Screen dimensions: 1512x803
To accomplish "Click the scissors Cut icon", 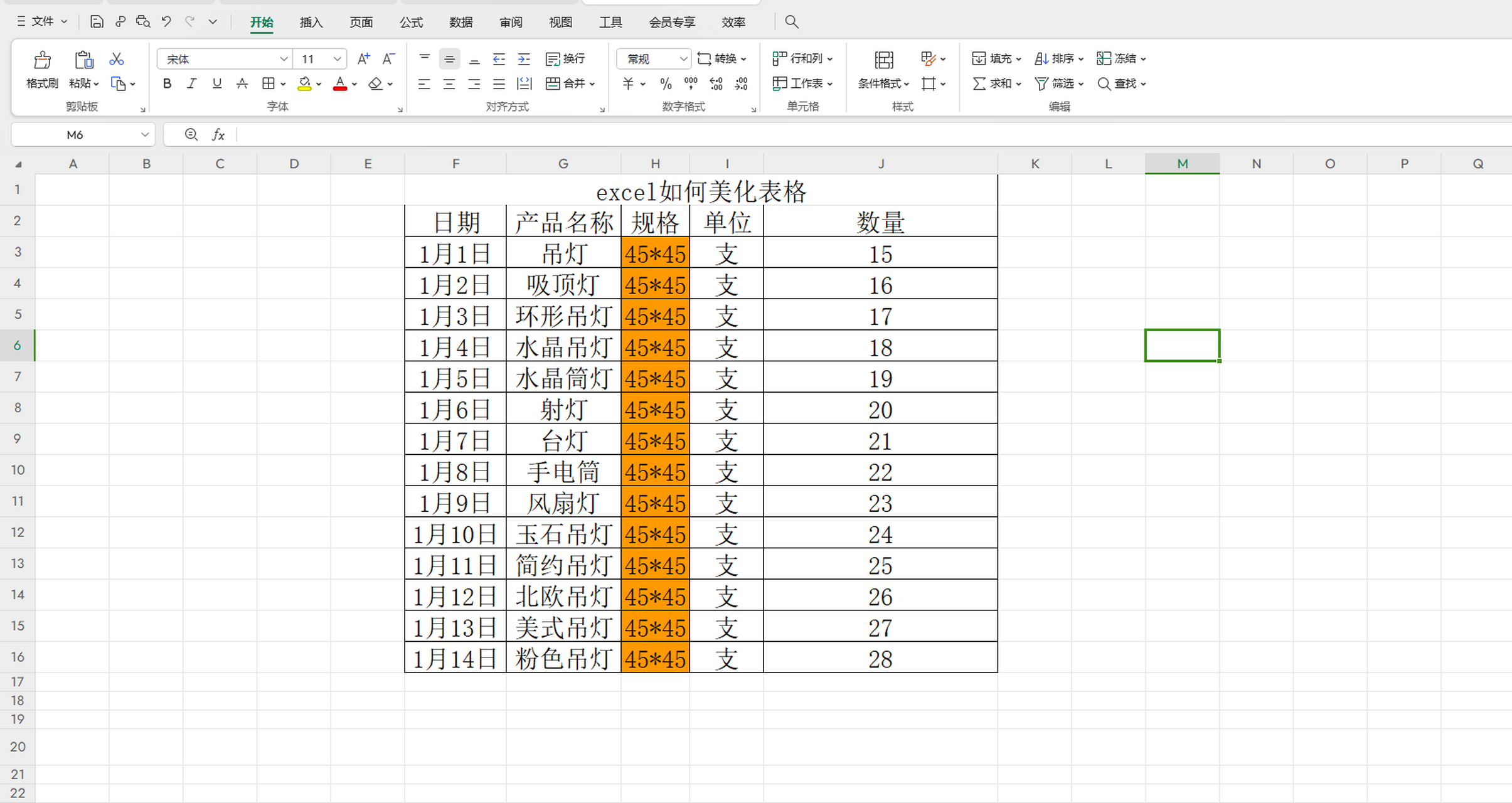I will (x=116, y=59).
